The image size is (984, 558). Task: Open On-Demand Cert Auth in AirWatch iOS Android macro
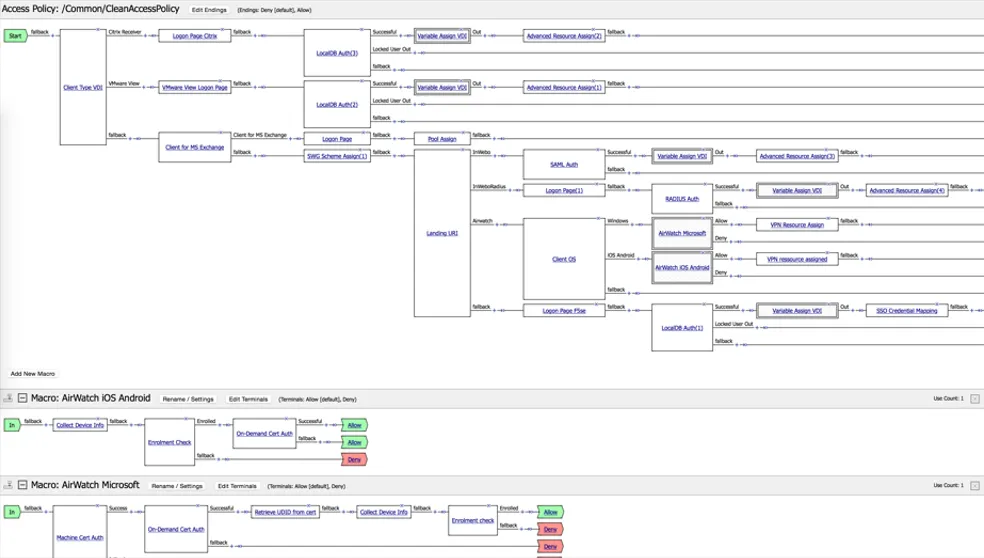(x=264, y=434)
